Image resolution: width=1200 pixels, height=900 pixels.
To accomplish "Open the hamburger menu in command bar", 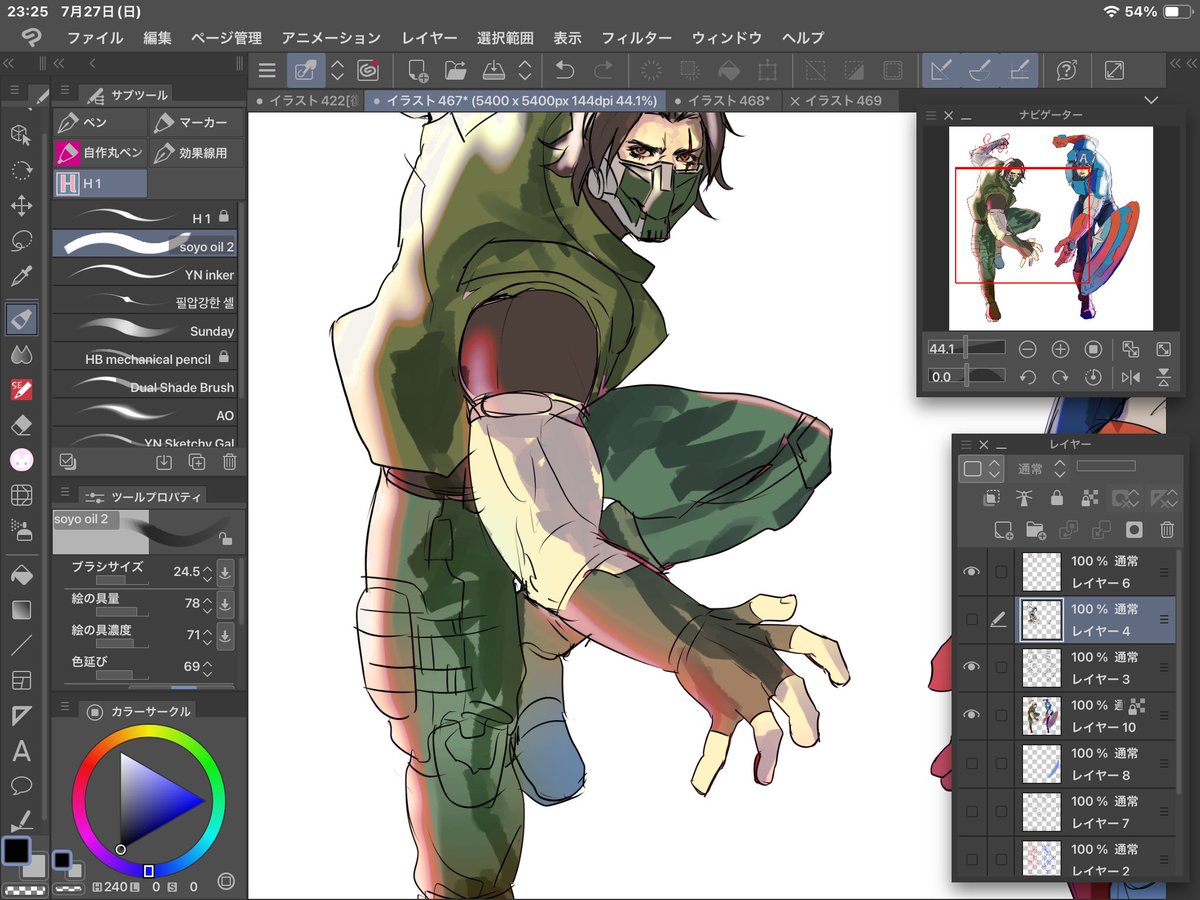I will (x=267, y=70).
